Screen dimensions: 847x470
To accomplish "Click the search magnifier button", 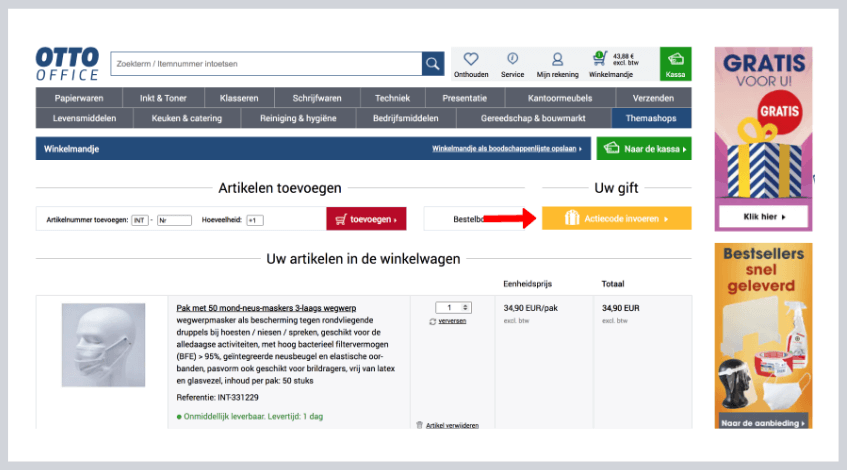I will pos(433,64).
